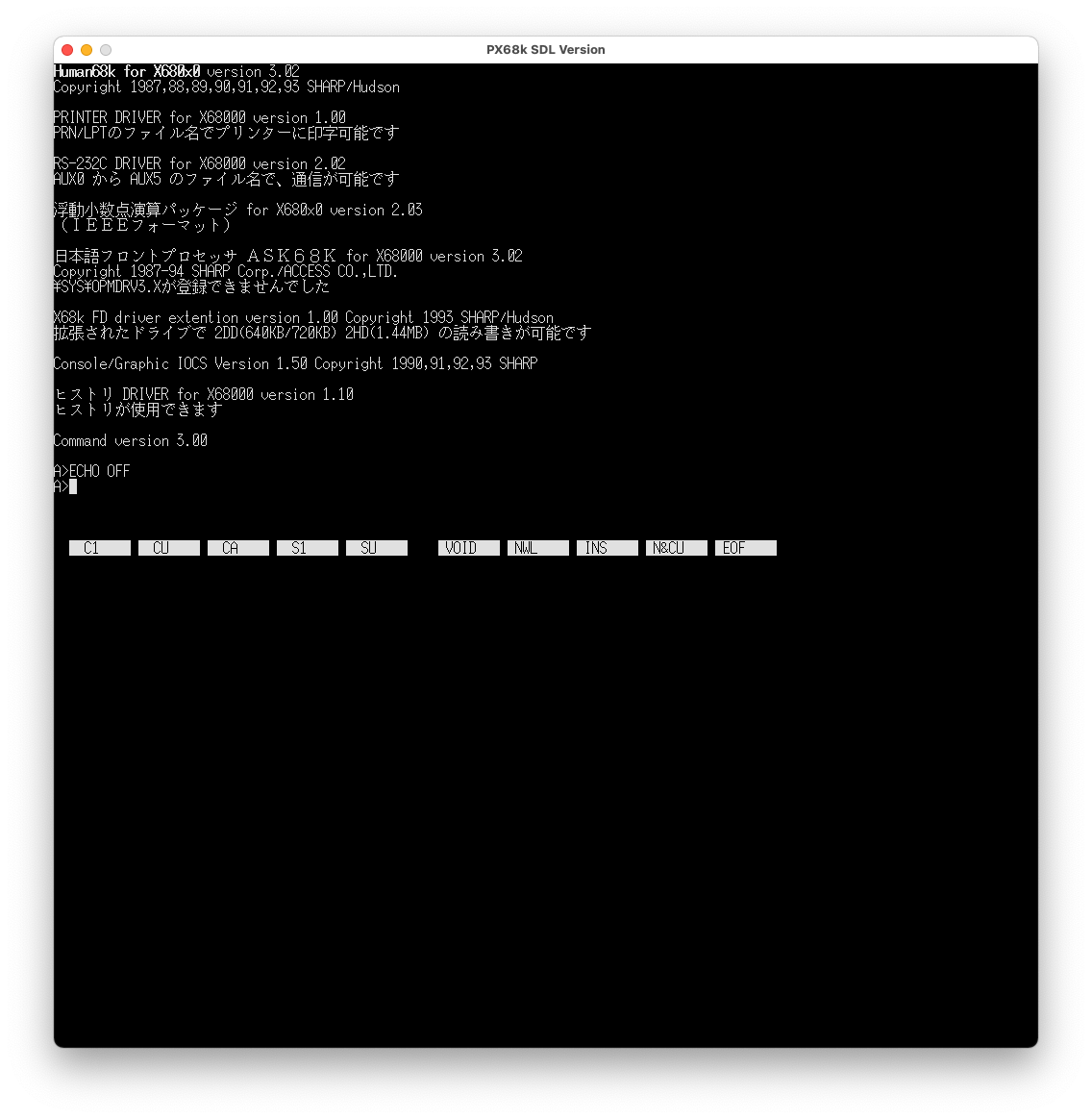Image resolution: width=1092 pixels, height=1119 pixels.
Task: Click the 'ASK68K for X68000 version 3.02' line
Action: [x=288, y=256]
